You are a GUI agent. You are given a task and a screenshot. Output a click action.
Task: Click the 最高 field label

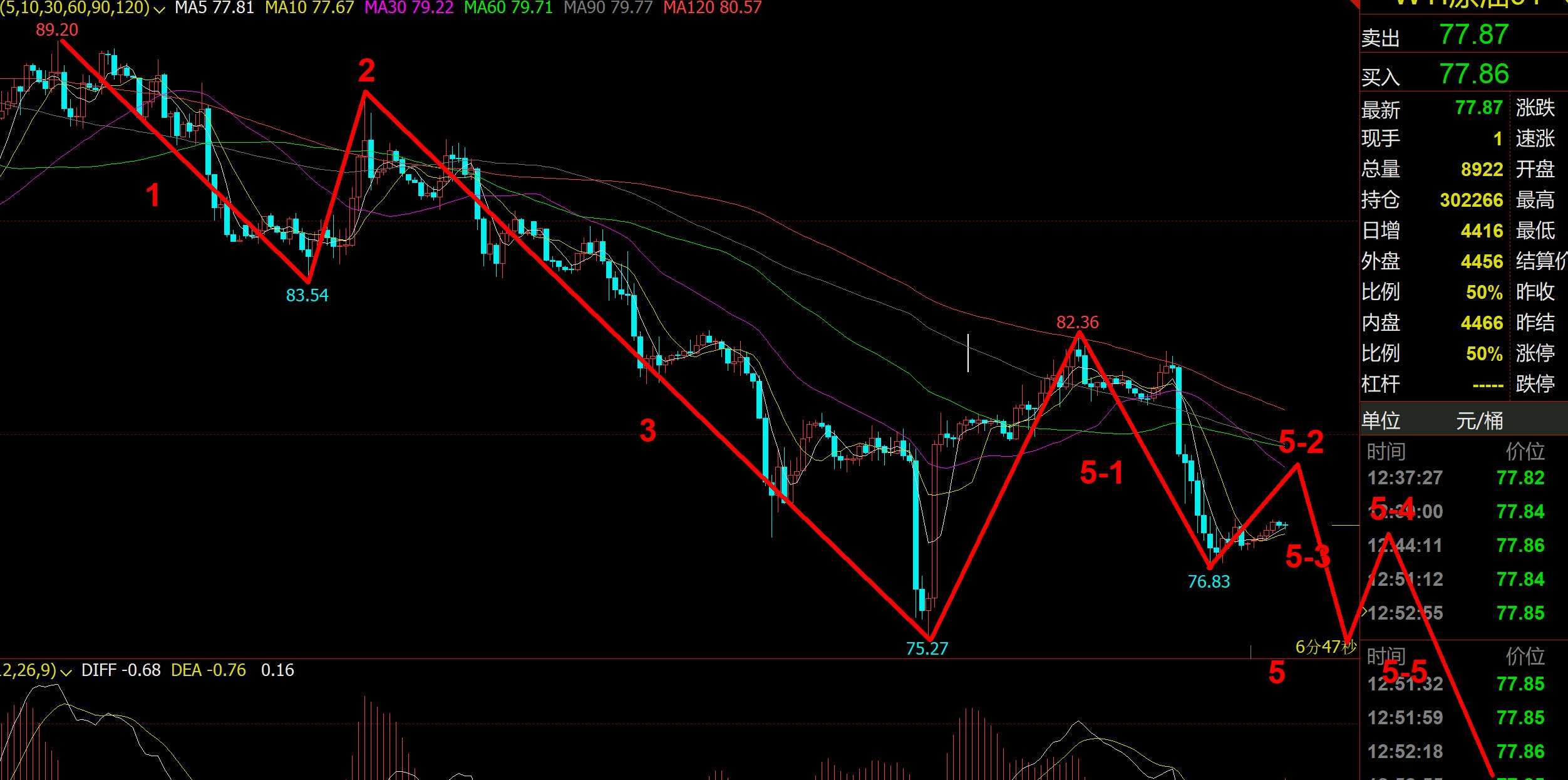point(1535,200)
